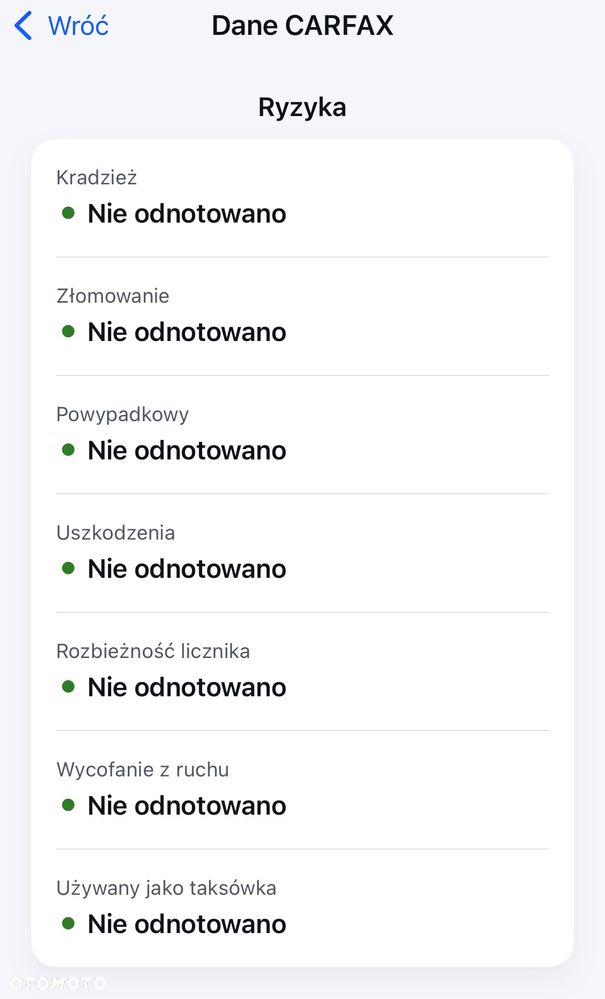Select the Uszkodzenia risk label
605x999 pixels.
[115, 532]
